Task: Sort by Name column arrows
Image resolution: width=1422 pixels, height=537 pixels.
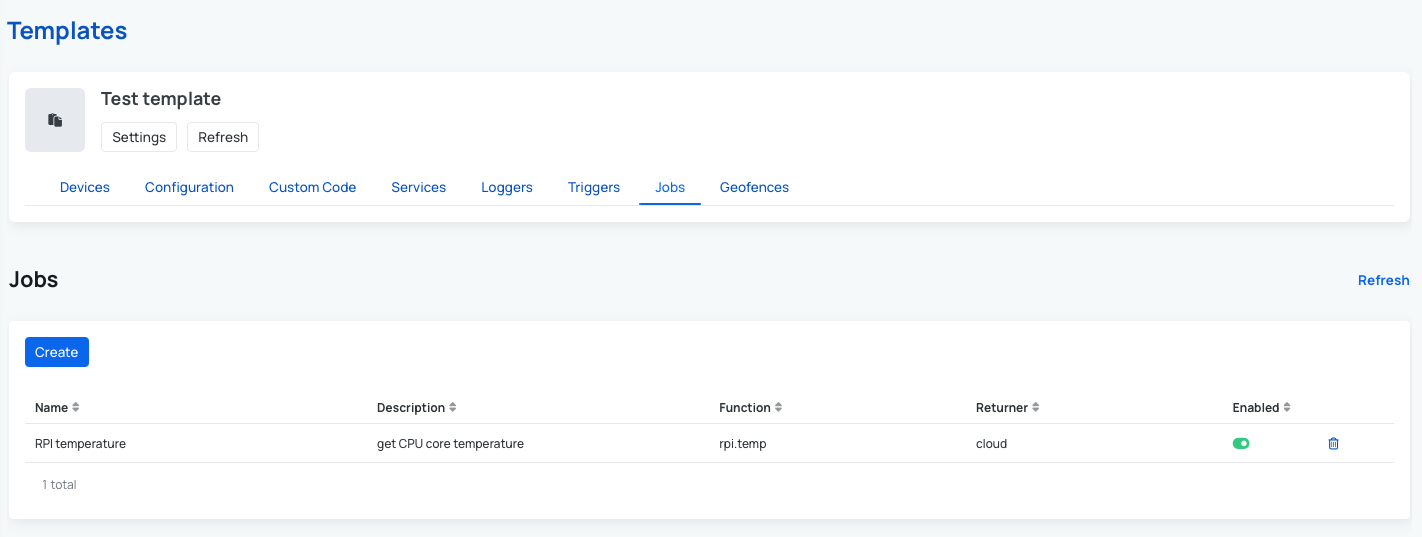Action: coord(76,408)
